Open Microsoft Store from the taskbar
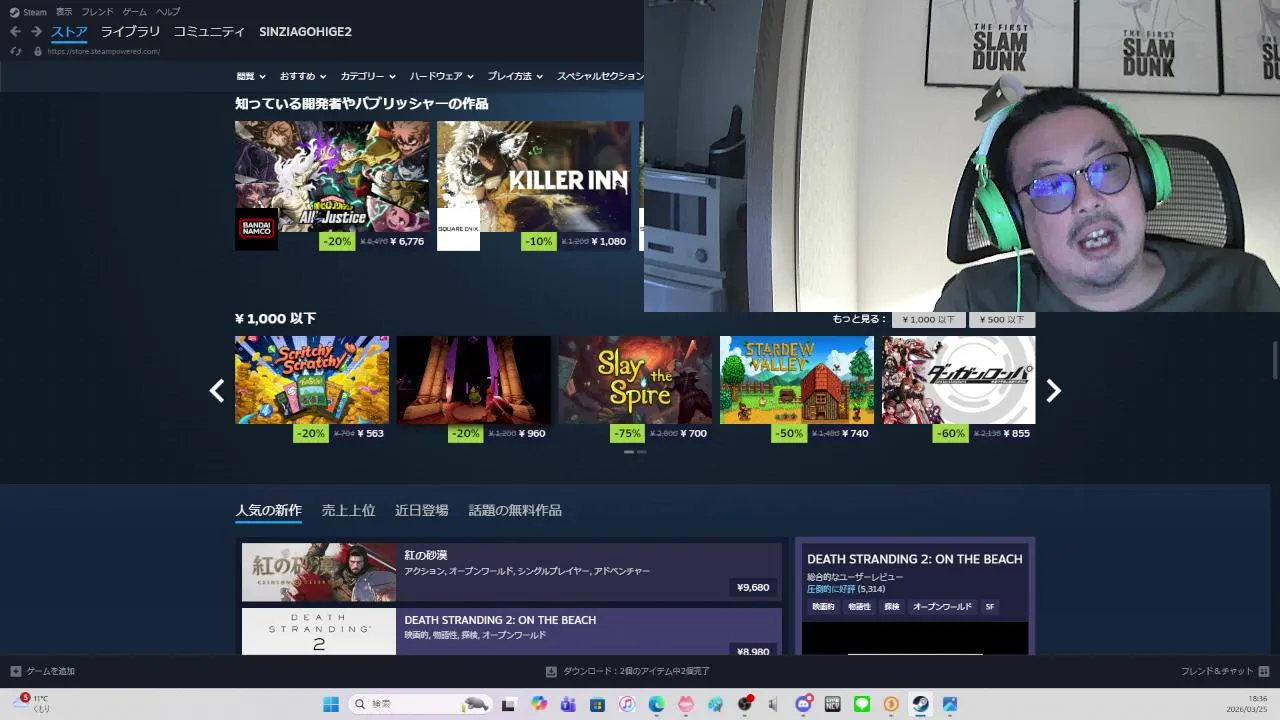The width and height of the screenshot is (1280, 720). [597, 704]
